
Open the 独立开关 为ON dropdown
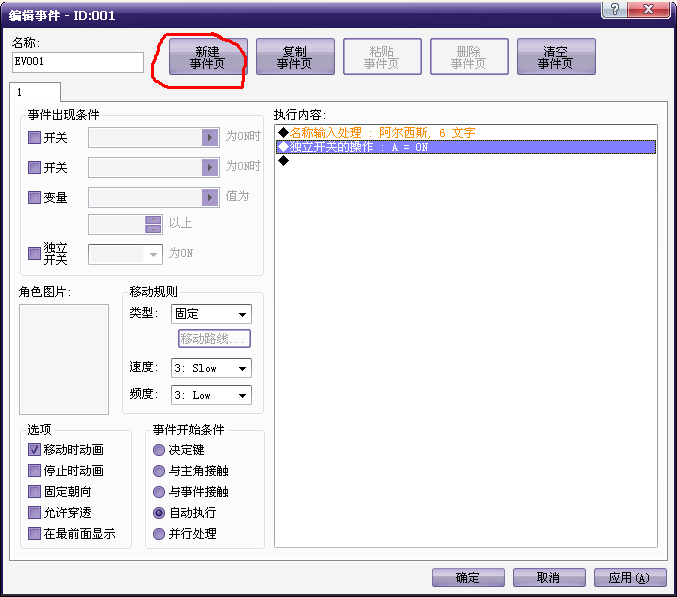tap(126, 254)
